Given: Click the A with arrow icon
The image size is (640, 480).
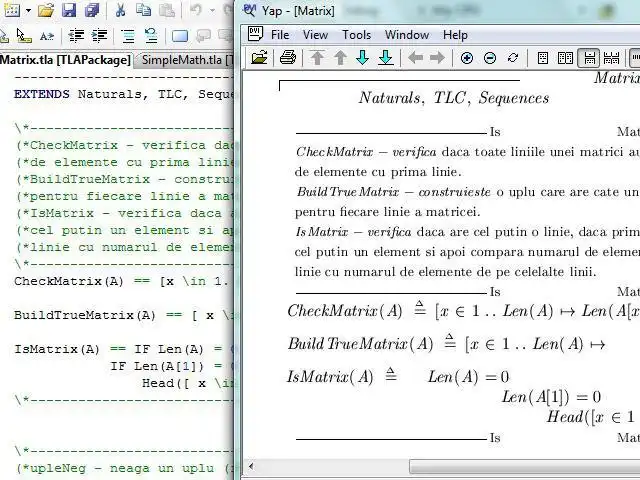Looking at the screenshot, I should click(x=47, y=36).
